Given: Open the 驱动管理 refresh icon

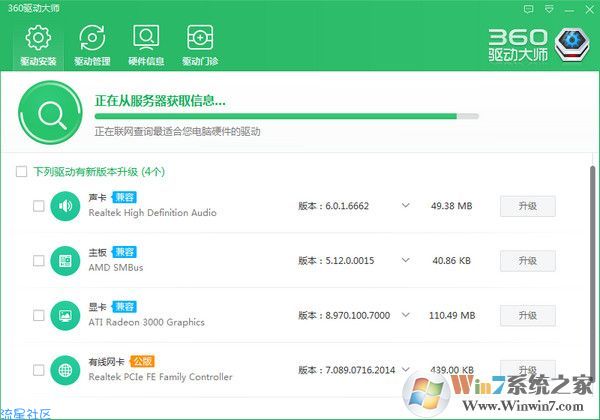Looking at the screenshot, I should coord(92,37).
